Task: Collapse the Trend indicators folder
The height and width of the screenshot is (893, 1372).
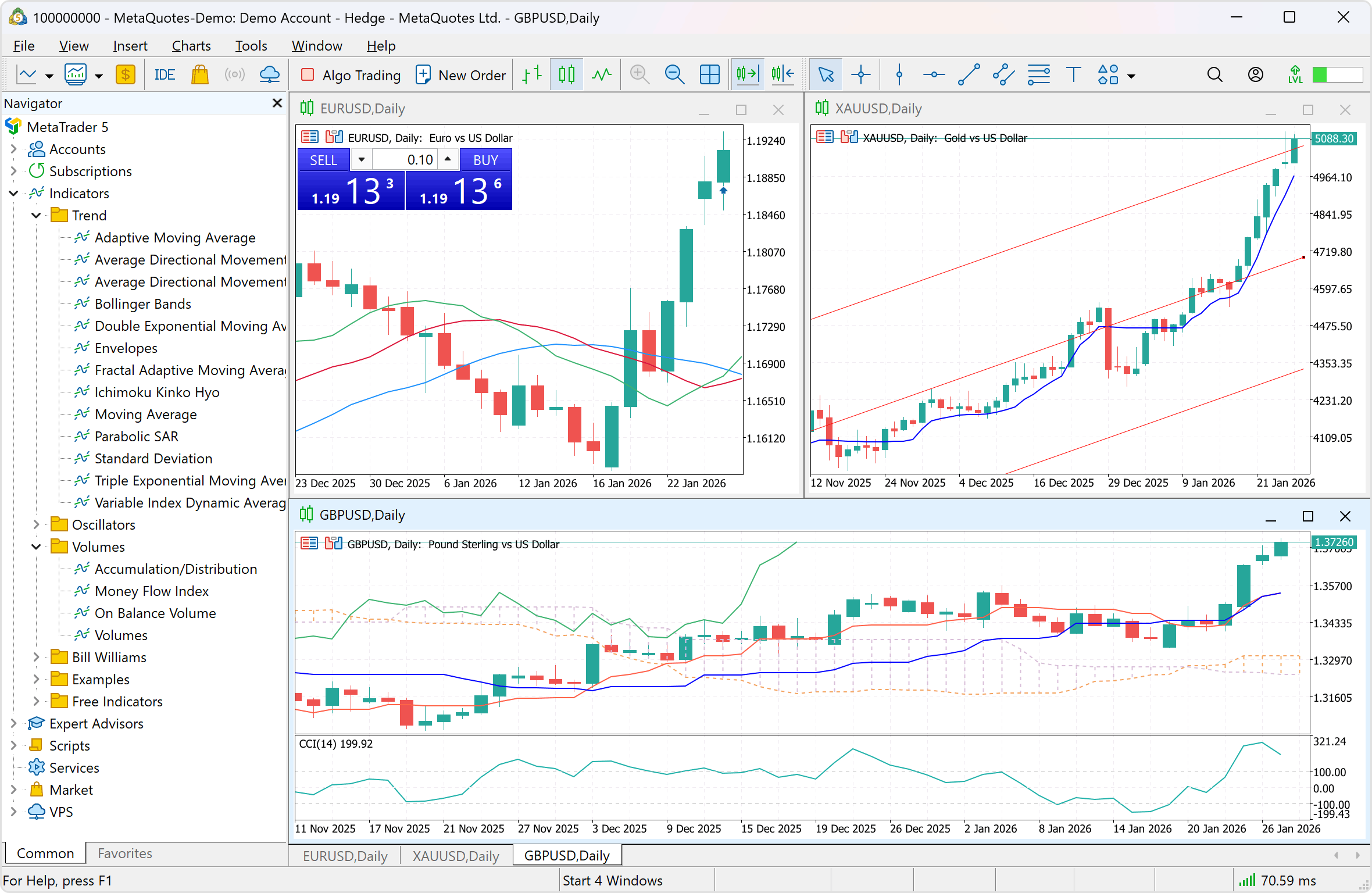Action: pos(36,216)
